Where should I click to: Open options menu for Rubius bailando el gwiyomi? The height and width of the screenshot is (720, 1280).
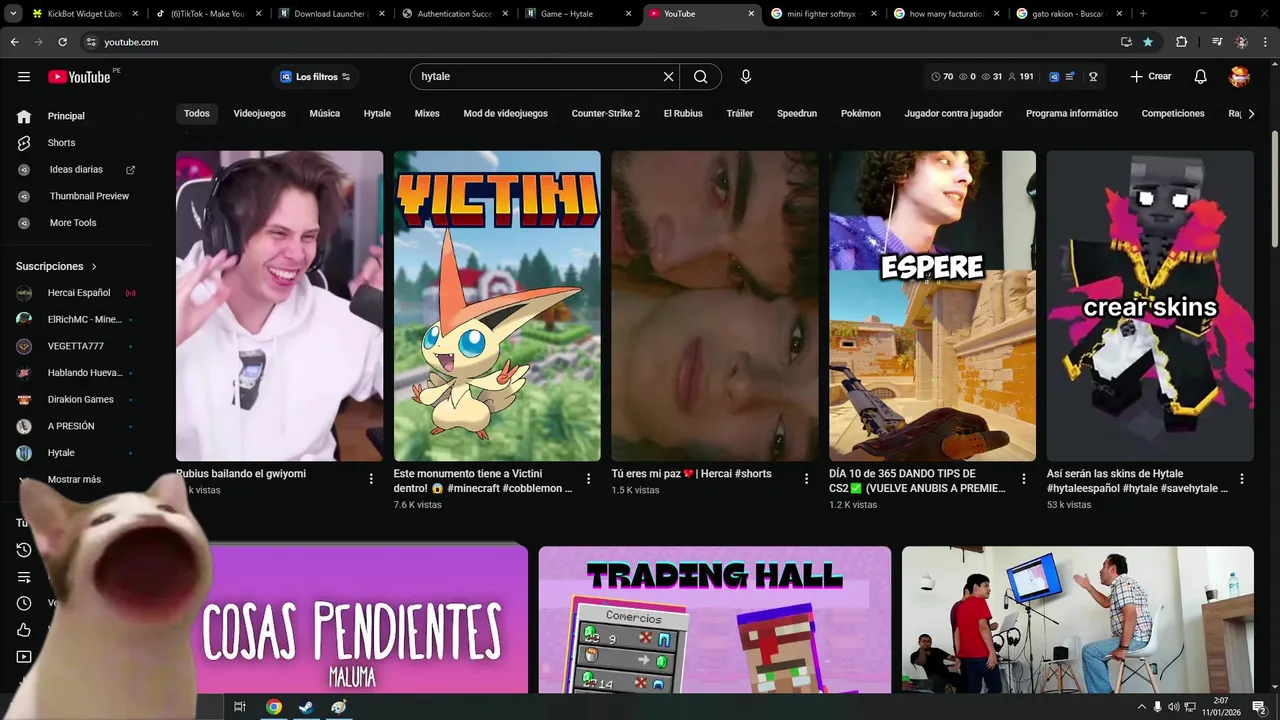point(371,479)
